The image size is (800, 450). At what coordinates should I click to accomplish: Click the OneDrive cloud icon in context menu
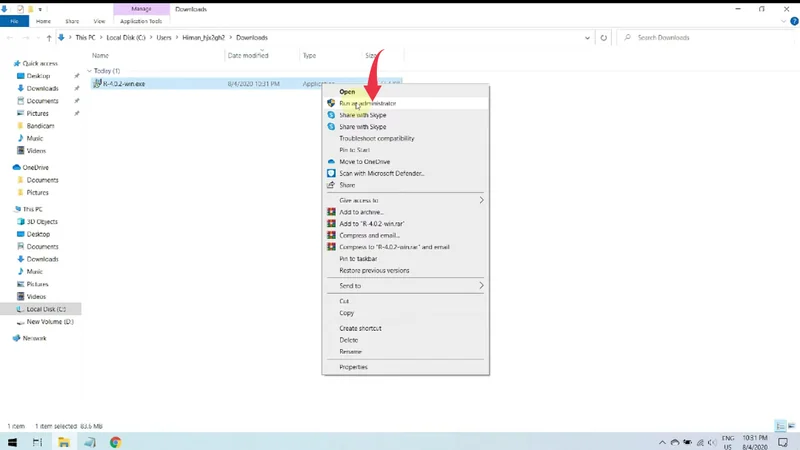331,162
